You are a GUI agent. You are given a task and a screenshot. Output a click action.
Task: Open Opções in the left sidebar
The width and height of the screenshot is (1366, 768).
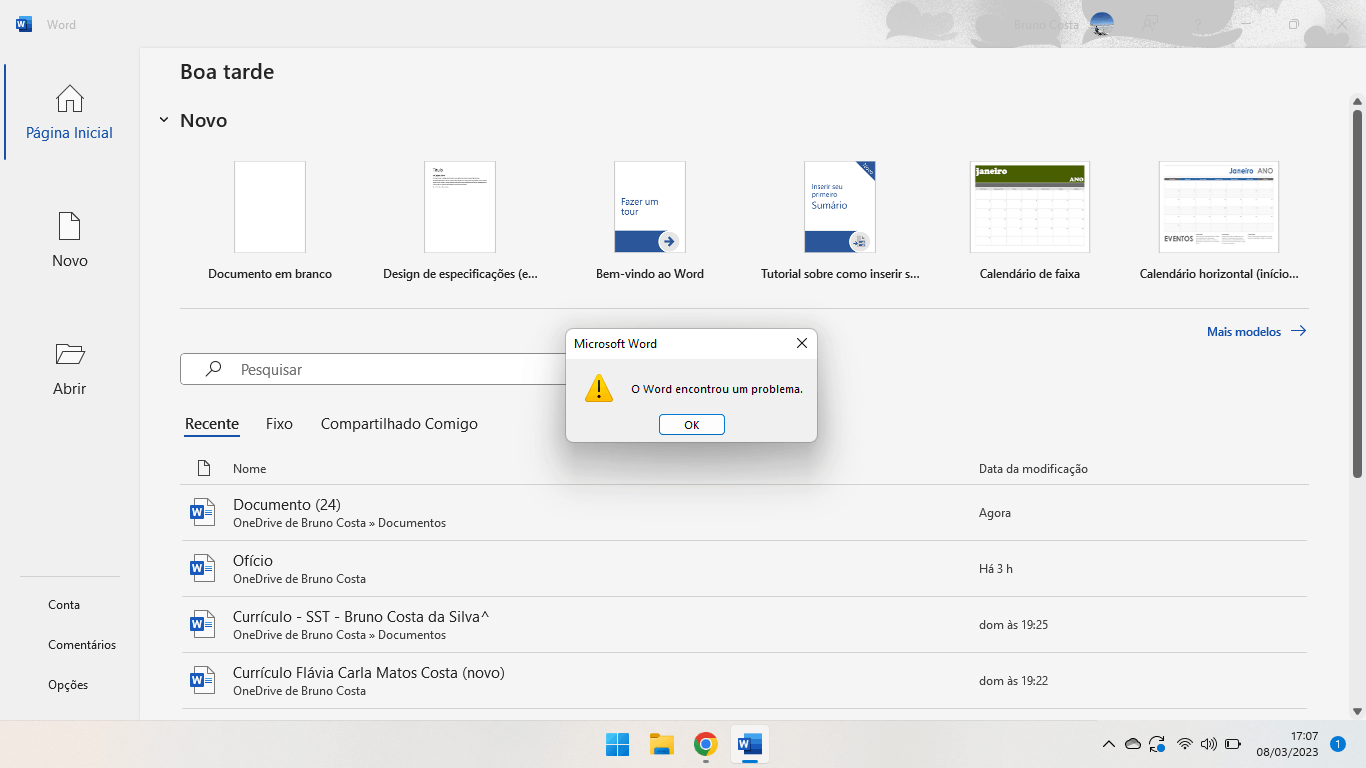[x=68, y=685]
